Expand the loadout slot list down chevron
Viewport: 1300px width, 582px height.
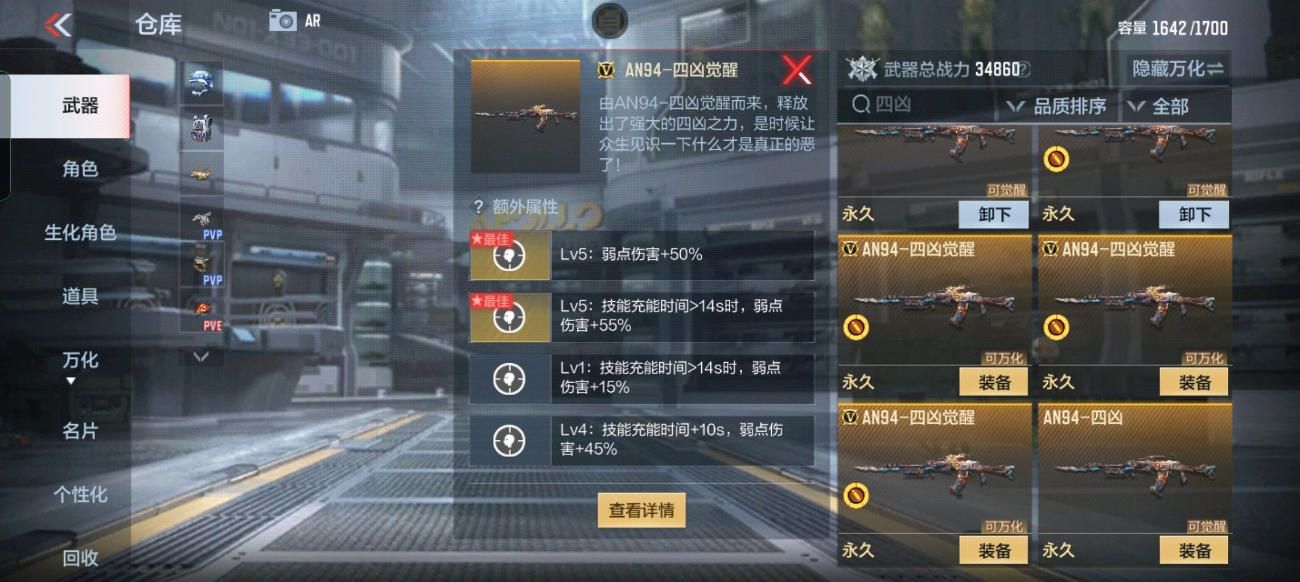[201, 356]
